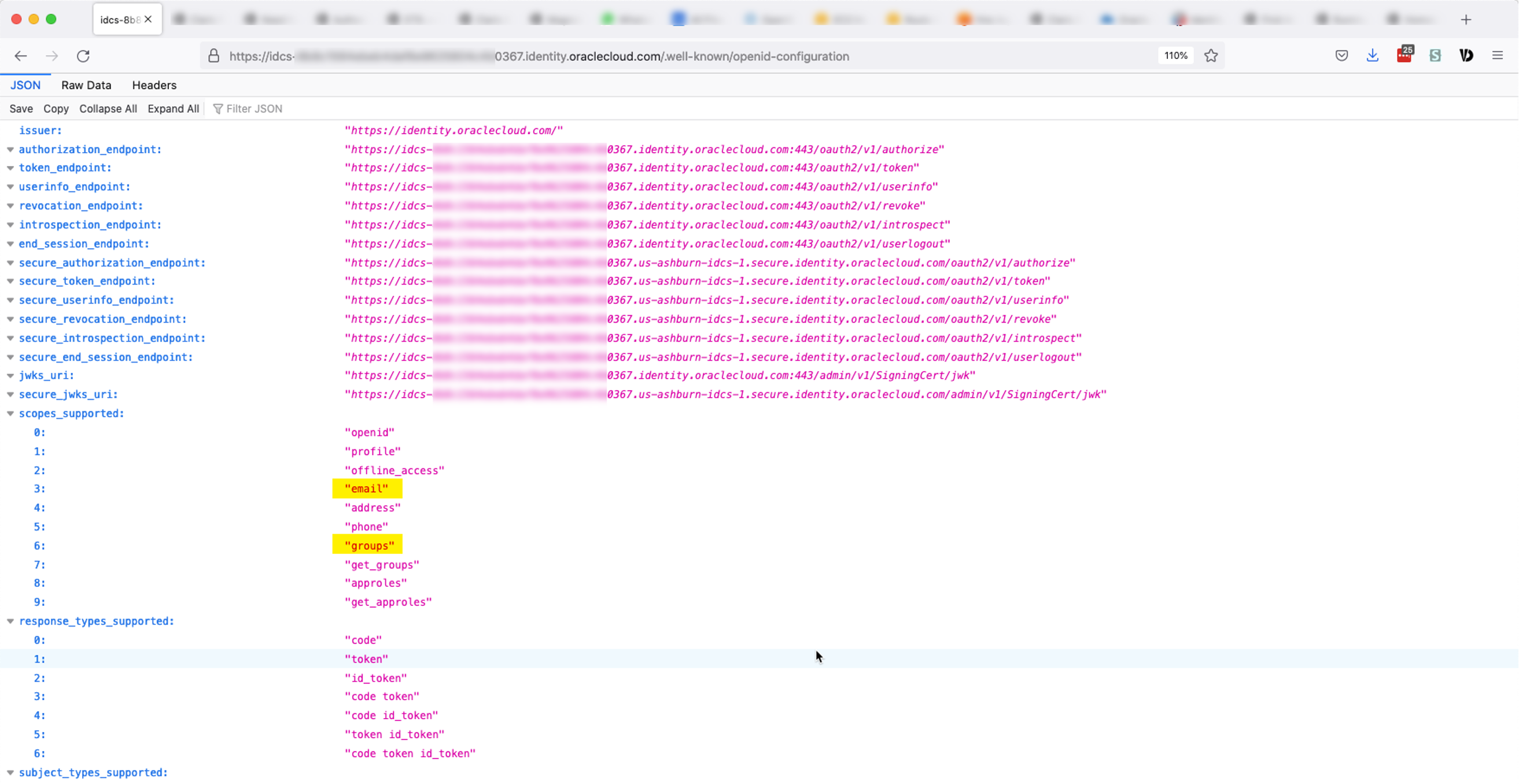Click the Collapse All button
This screenshot has height=784, width=1519.
point(108,109)
